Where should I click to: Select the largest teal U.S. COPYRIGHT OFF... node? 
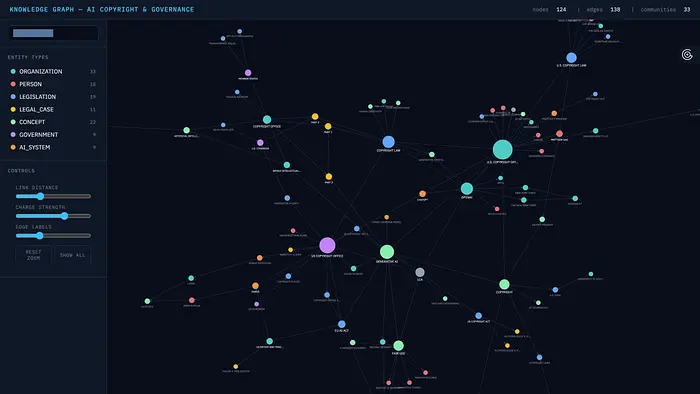(x=502, y=149)
